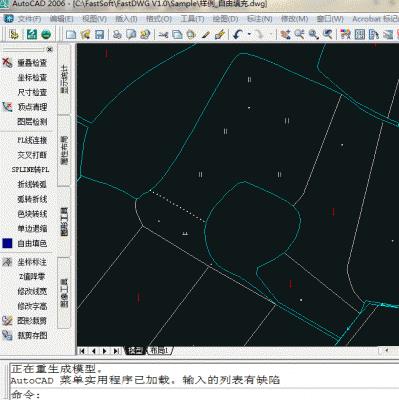Open the 图形裁剪 clipping tool
This screenshot has height=400, width=399.
click(x=32, y=321)
